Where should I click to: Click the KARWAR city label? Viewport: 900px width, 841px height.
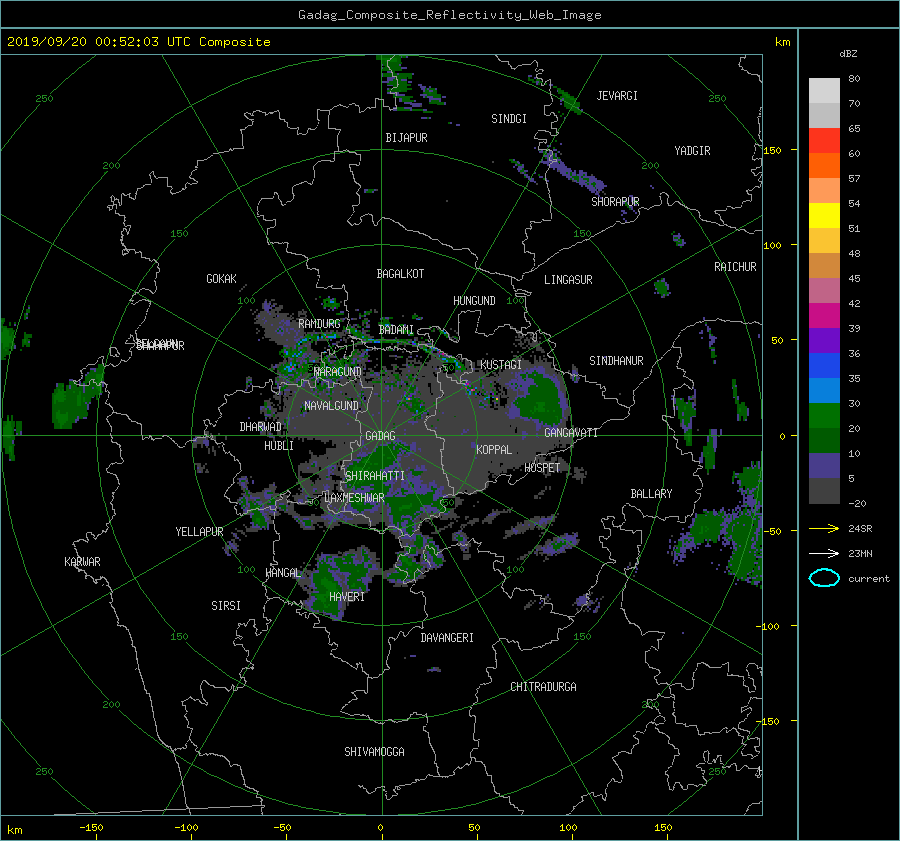pos(82,562)
